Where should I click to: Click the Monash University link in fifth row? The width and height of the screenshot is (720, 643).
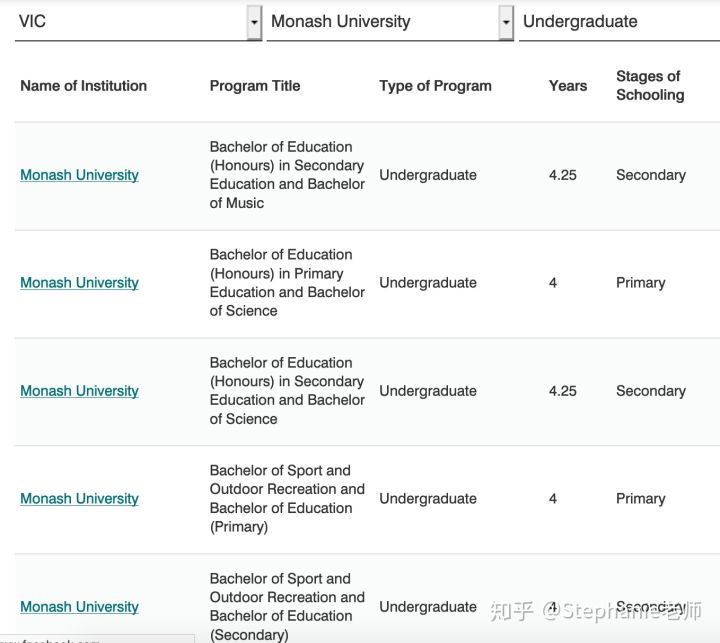click(79, 607)
